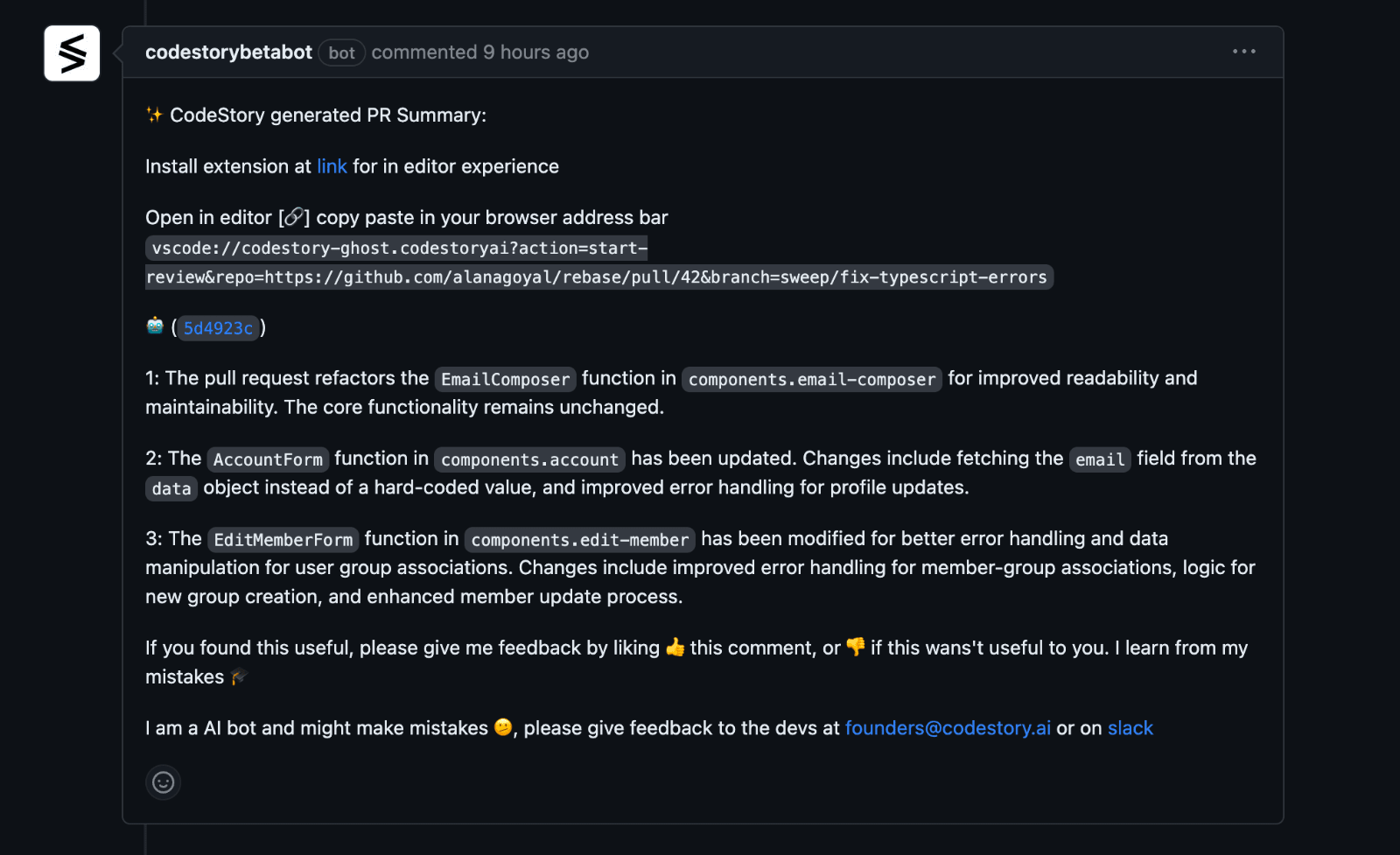Click the graduation cap emoji after 'mistakes'

pyautogui.click(x=240, y=676)
